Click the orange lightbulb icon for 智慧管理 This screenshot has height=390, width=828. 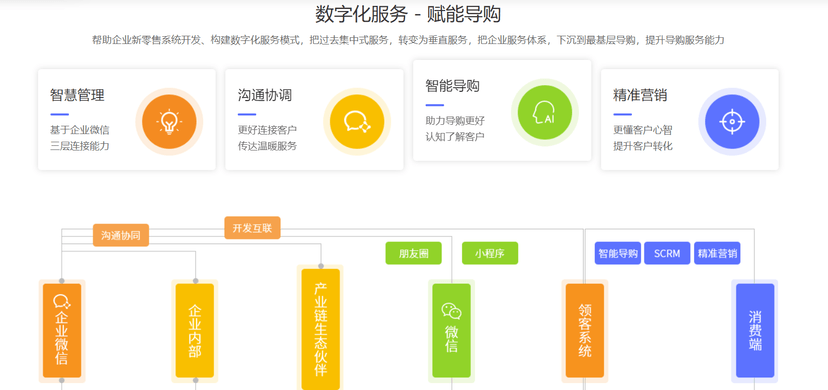tap(169, 122)
